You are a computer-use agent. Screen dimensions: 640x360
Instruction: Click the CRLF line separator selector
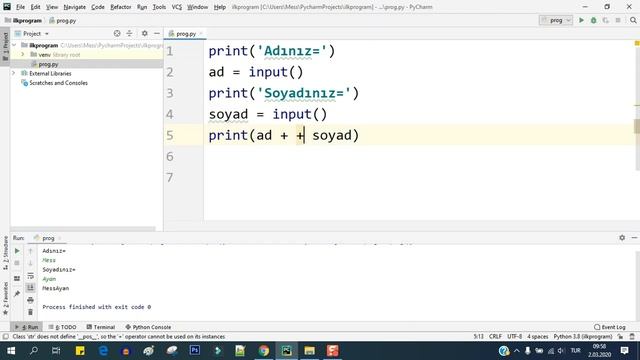click(495, 337)
